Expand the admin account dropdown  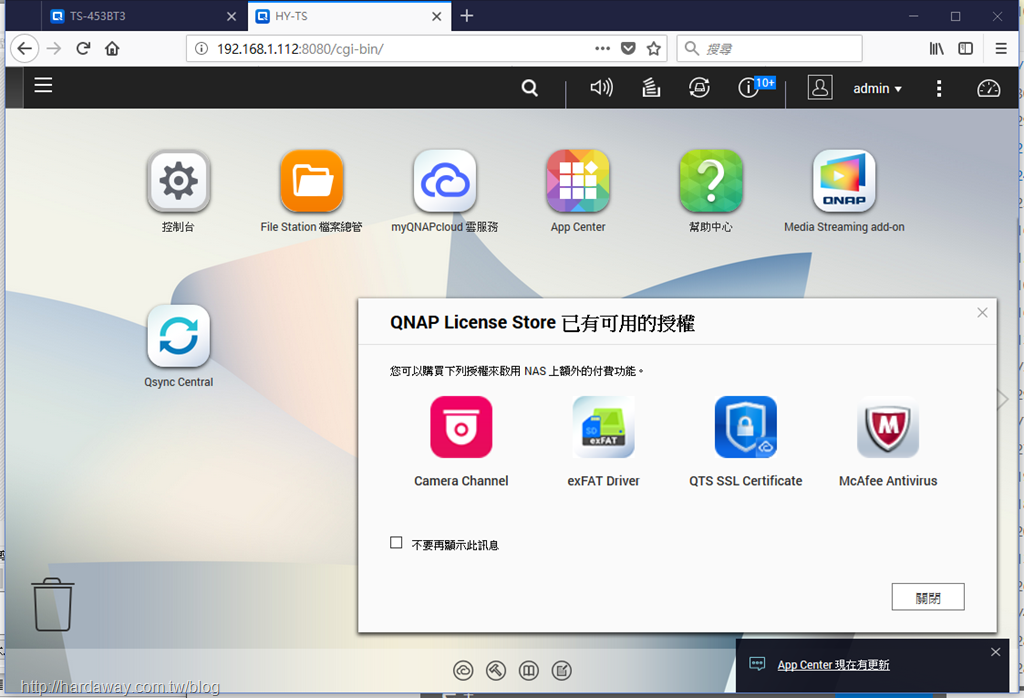coord(877,88)
